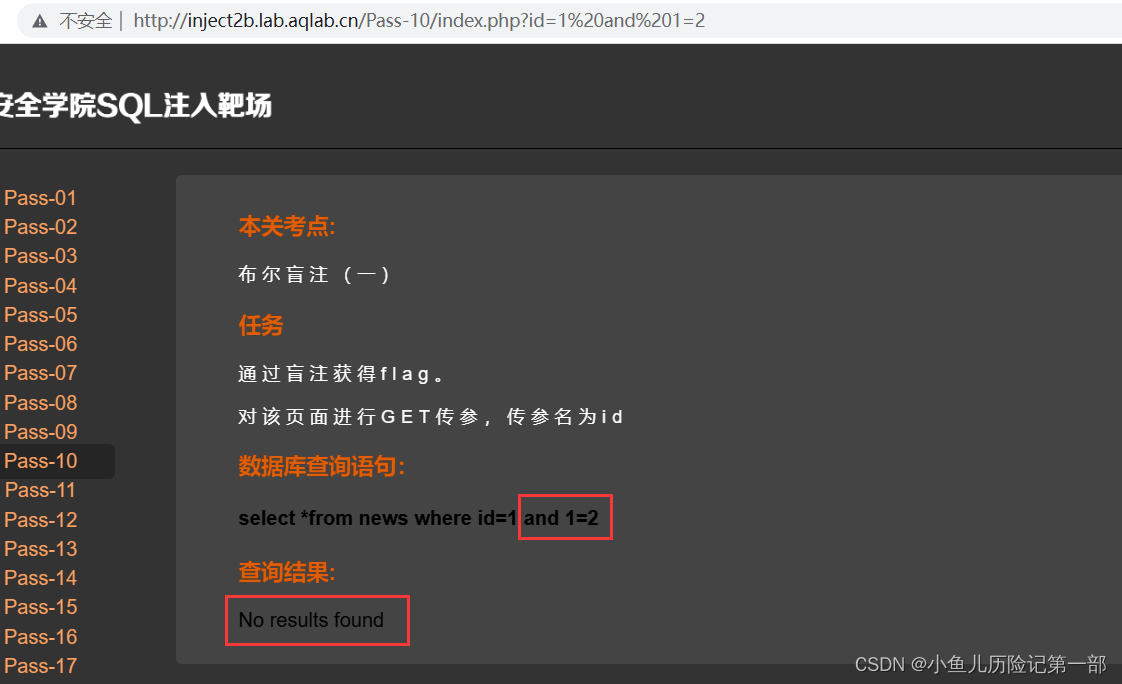
Task: Go to Pass-02 in sidebar
Action: (40, 227)
